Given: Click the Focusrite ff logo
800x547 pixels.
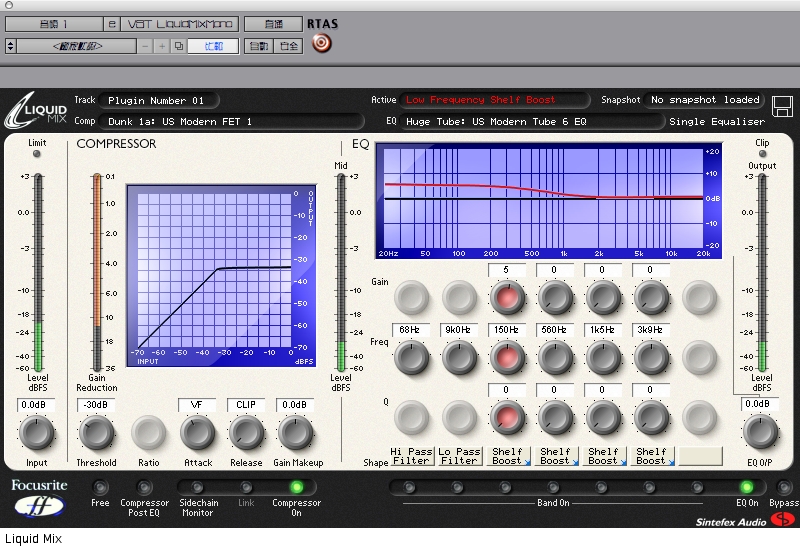Looking at the screenshot, I should tap(39, 499).
